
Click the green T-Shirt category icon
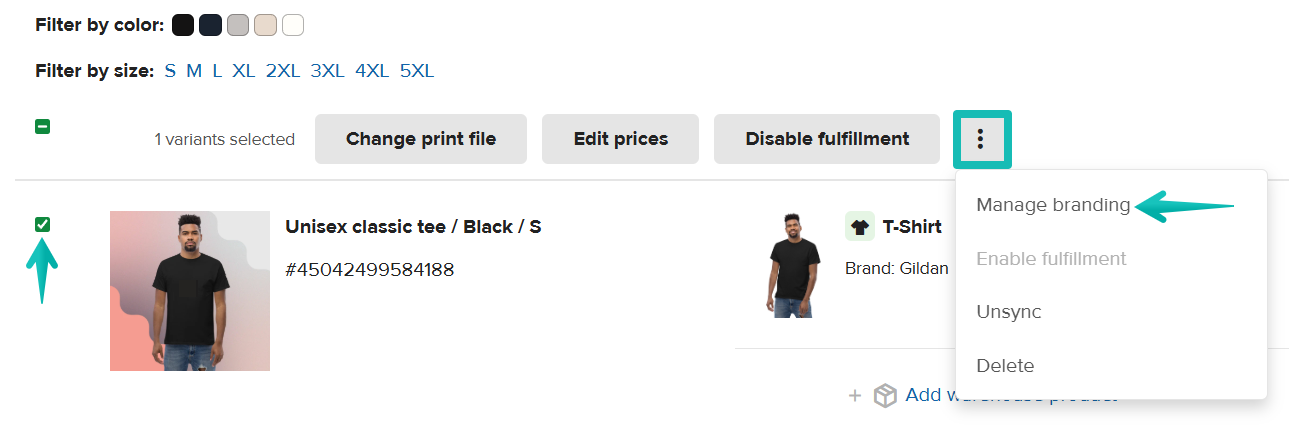pyautogui.click(x=860, y=227)
